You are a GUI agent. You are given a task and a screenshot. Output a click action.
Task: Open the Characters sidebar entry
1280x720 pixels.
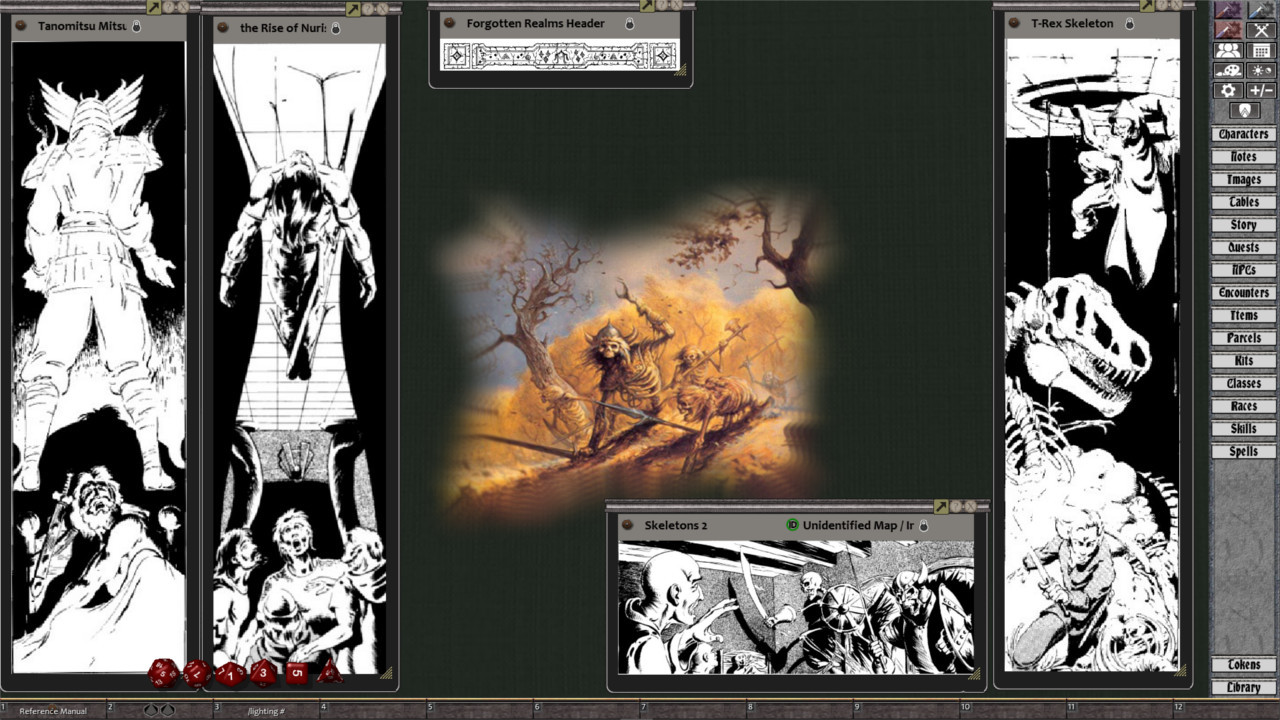tap(1242, 133)
